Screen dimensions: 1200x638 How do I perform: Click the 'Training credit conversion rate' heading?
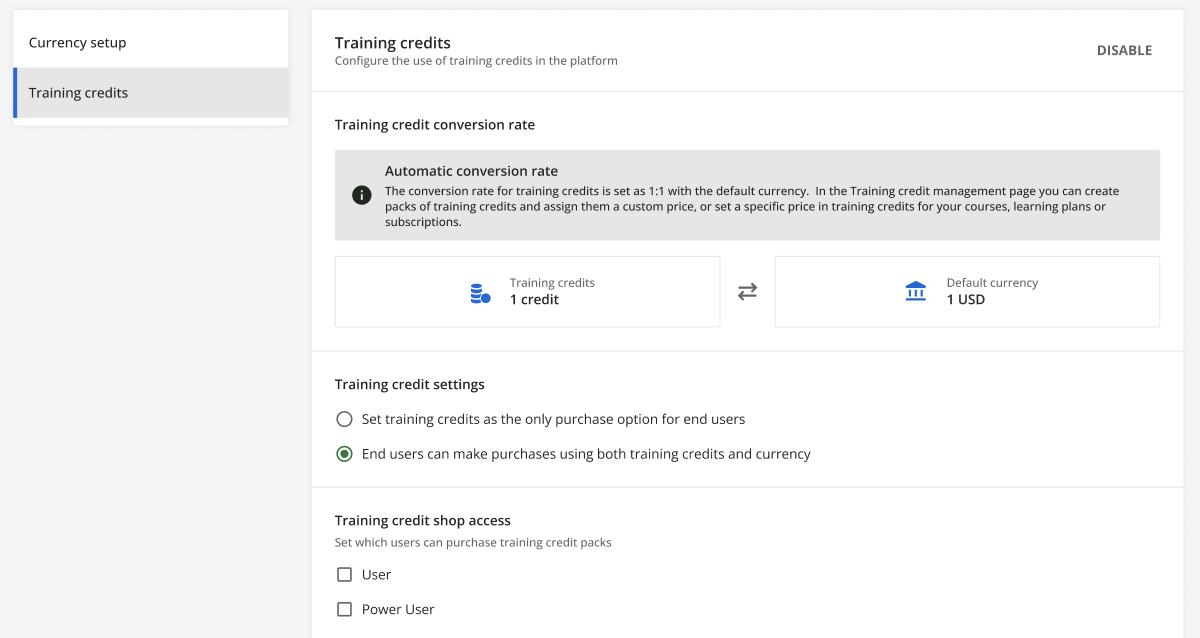click(435, 125)
